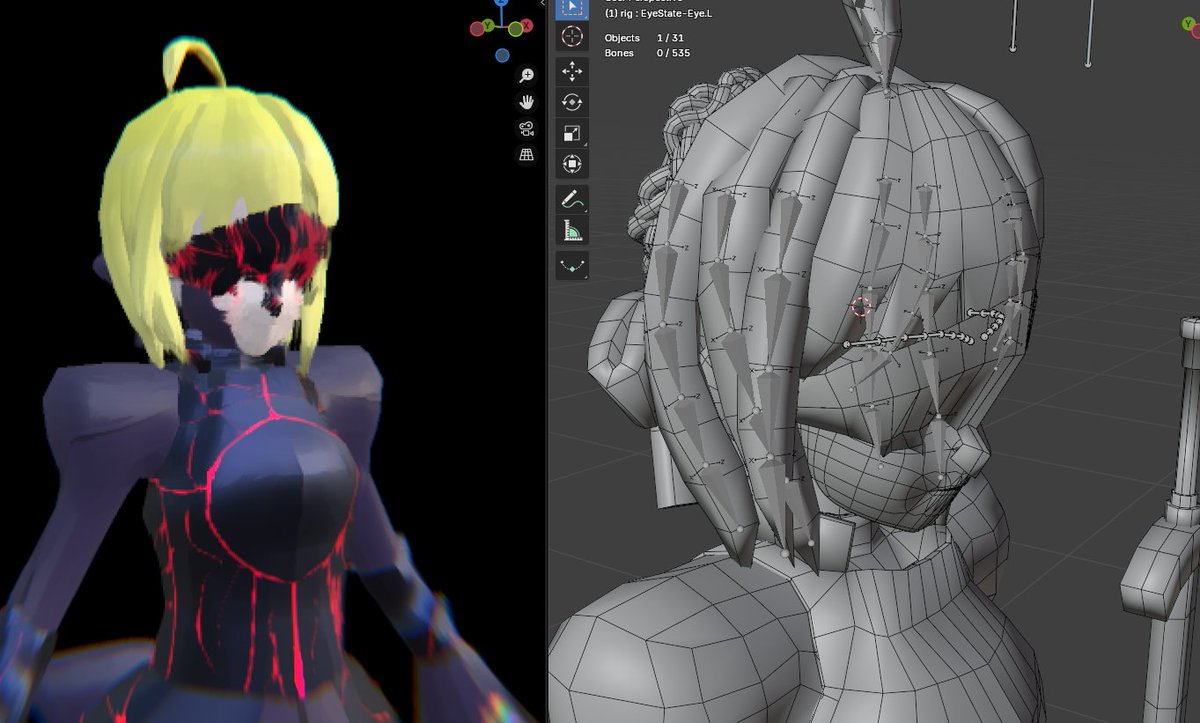Choose the Move tool
The width and height of the screenshot is (1200, 723).
click(572, 71)
